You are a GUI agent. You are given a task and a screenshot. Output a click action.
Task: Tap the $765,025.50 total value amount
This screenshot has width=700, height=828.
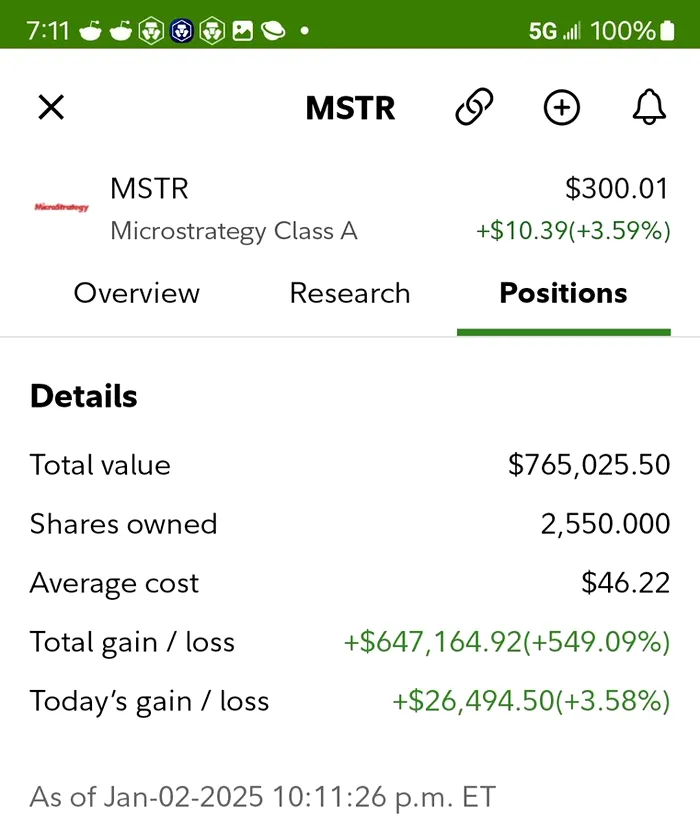pyautogui.click(x=589, y=465)
